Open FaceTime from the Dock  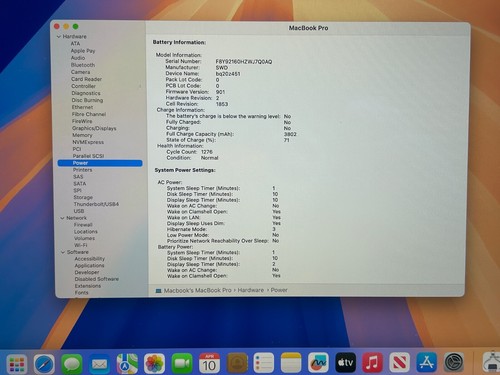pos(182,364)
